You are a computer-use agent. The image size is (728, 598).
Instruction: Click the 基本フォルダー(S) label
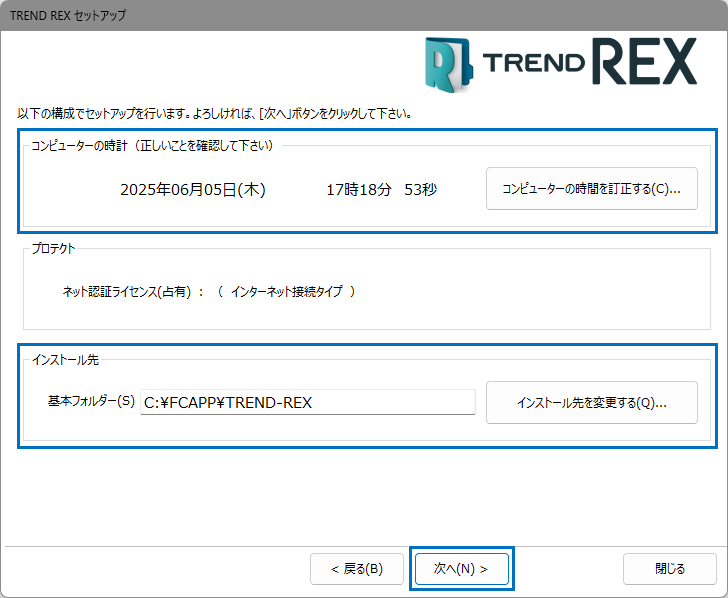point(91,401)
